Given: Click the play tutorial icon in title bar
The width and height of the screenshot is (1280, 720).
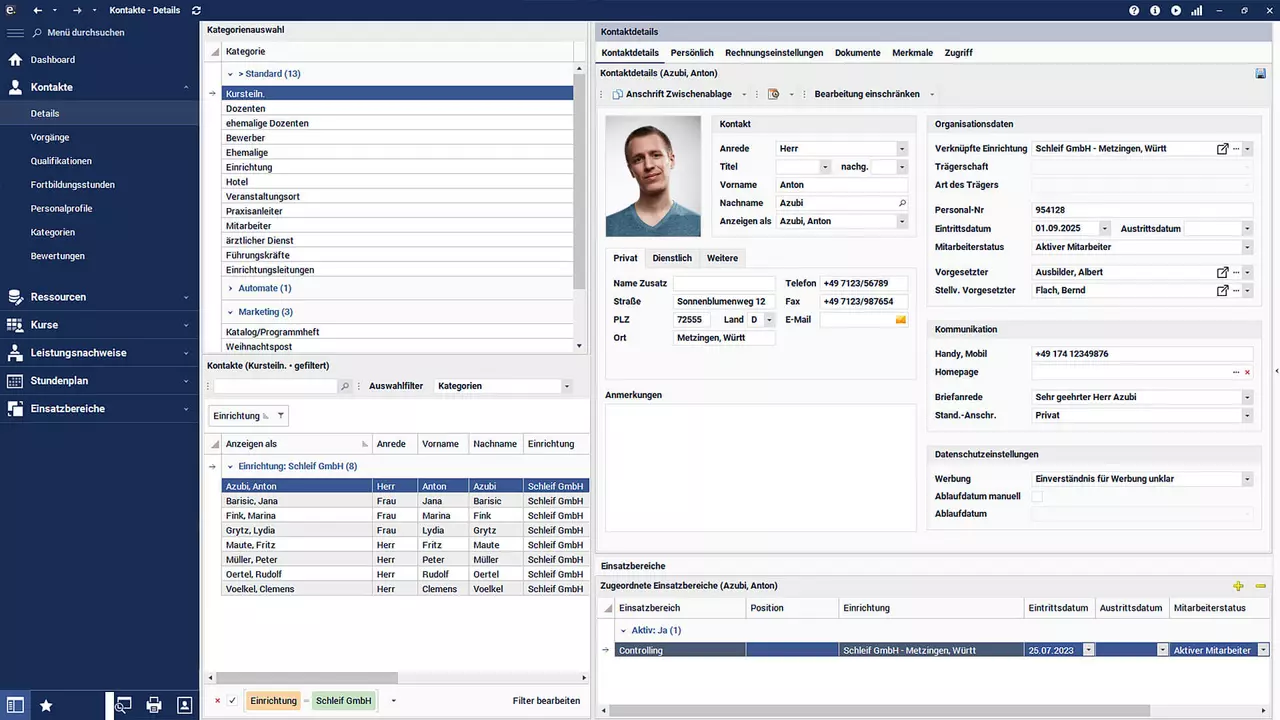Looking at the screenshot, I should pyautogui.click(x=1176, y=10).
